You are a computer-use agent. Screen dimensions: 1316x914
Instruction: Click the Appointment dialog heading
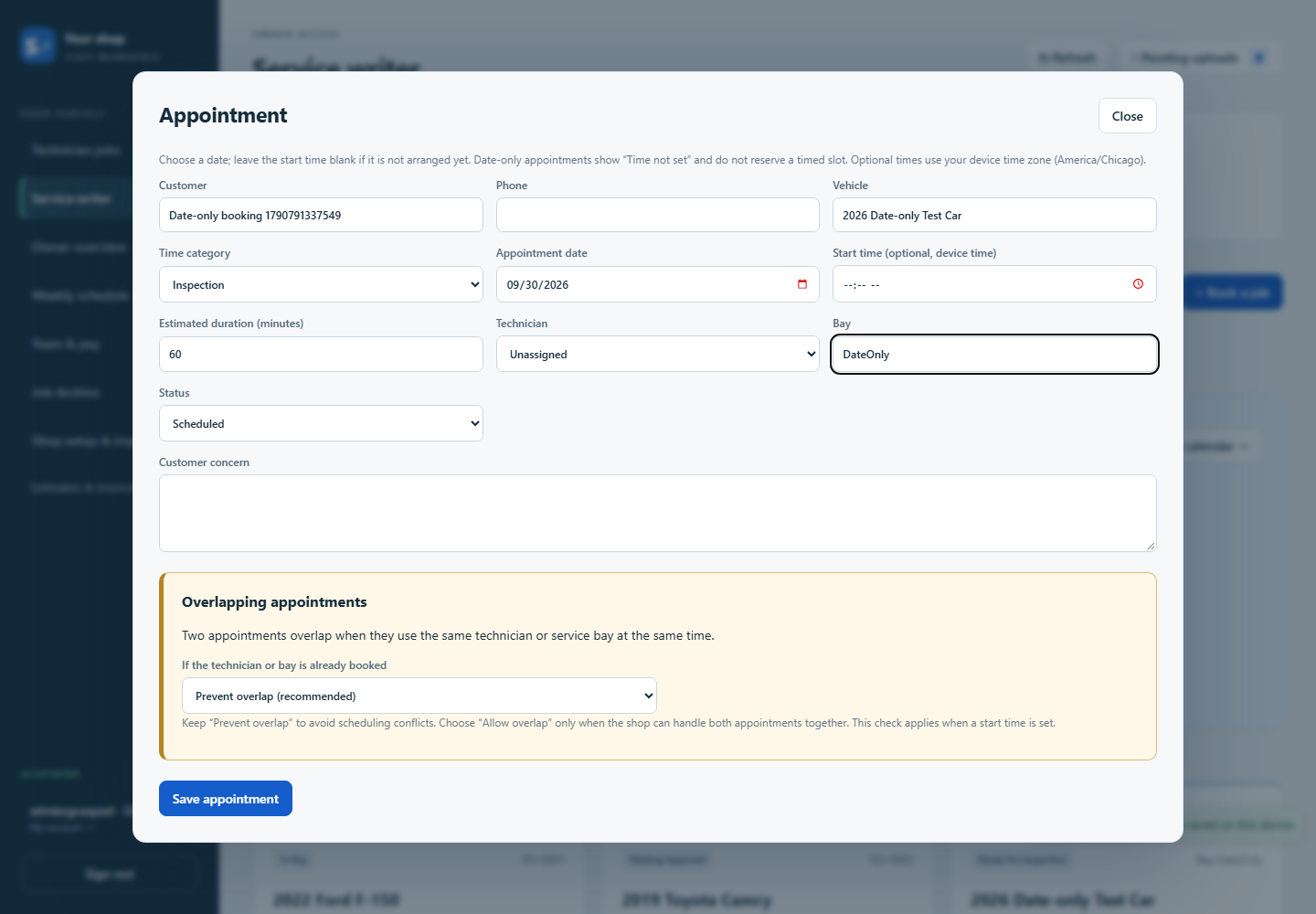(x=223, y=115)
